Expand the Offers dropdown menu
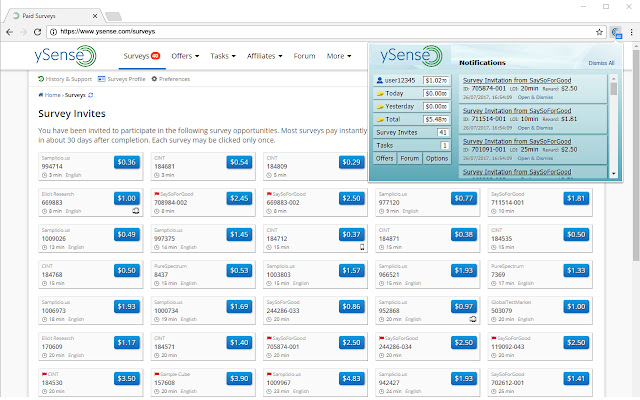The width and height of the screenshot is (640, 400). [x=185, y=56]
